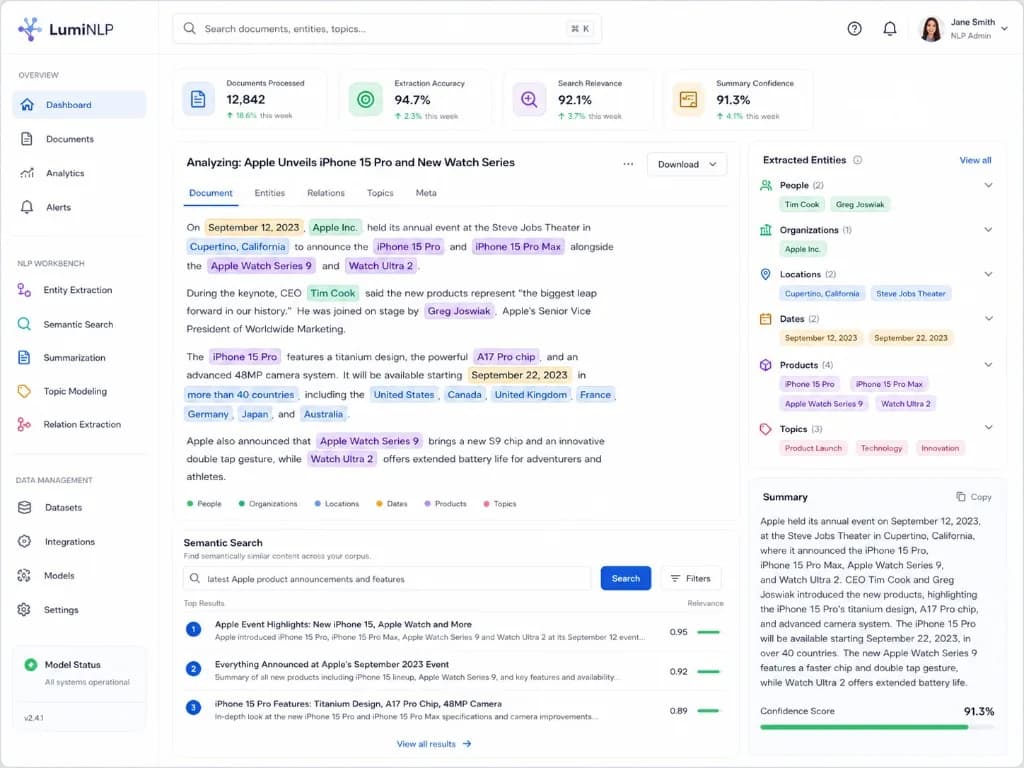Open the Documents sidebar icon

tap(27, 138)
